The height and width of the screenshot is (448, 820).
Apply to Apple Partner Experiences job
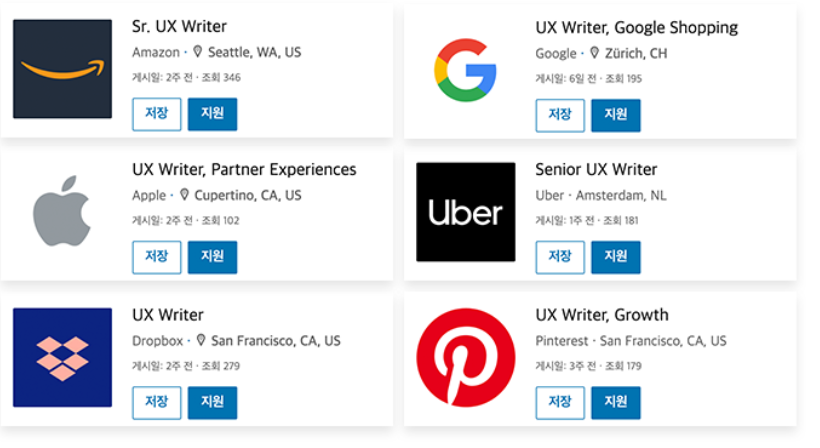point(212,257)
